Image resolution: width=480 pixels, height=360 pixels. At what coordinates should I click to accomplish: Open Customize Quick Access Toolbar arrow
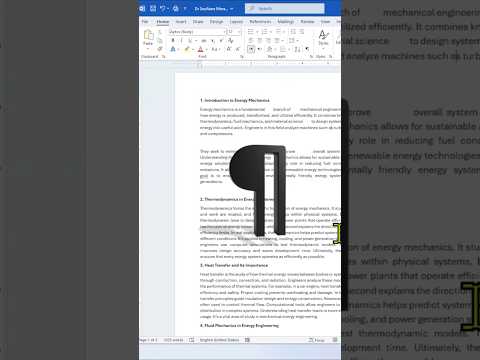point(185,9)
